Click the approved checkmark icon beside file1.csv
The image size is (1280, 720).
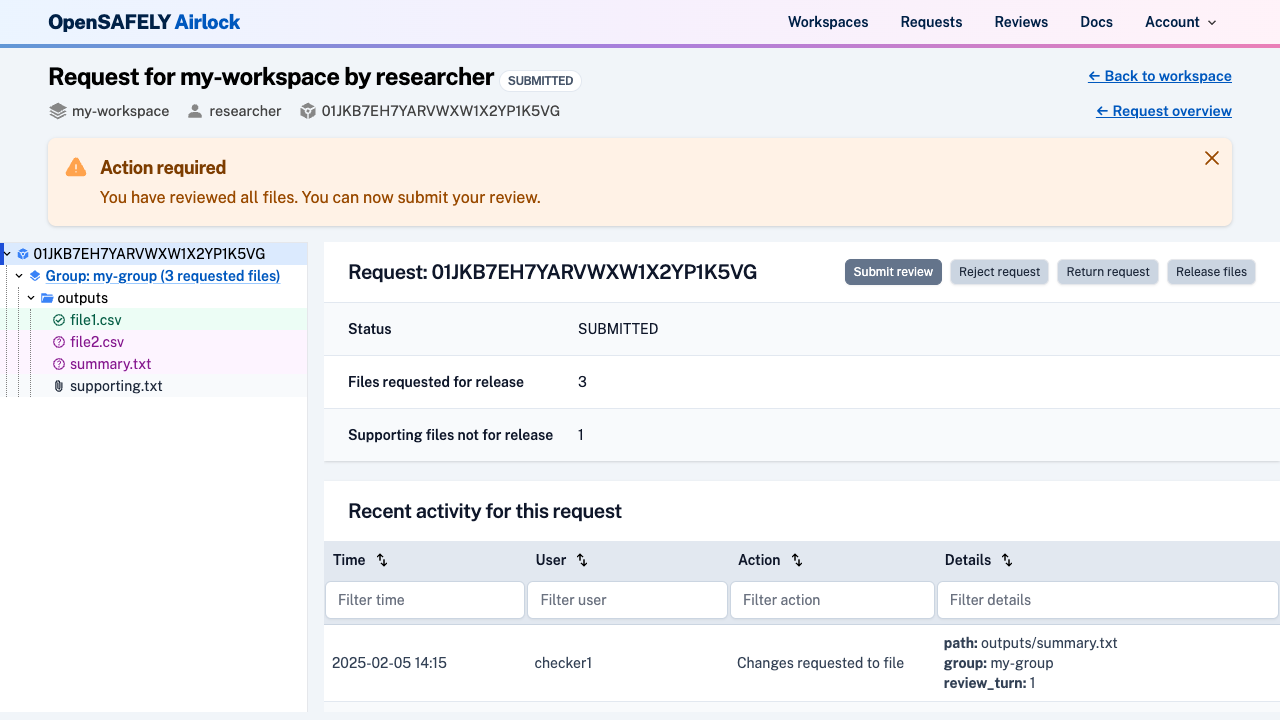pyautogui.click(x=59, y=320)
